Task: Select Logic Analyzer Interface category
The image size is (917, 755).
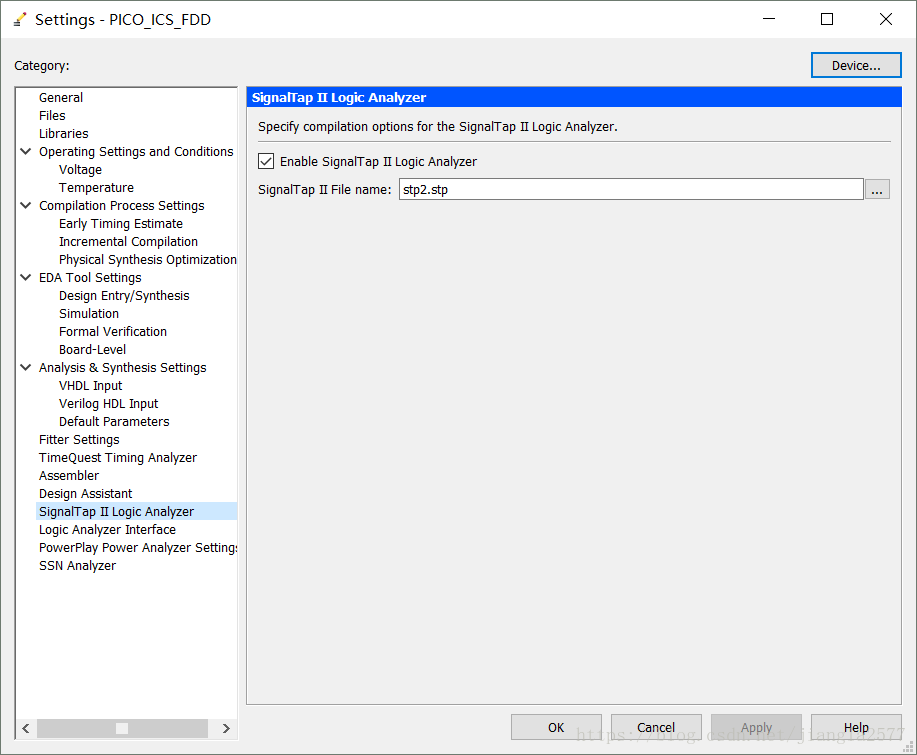Action: click(x=107, y=530)
